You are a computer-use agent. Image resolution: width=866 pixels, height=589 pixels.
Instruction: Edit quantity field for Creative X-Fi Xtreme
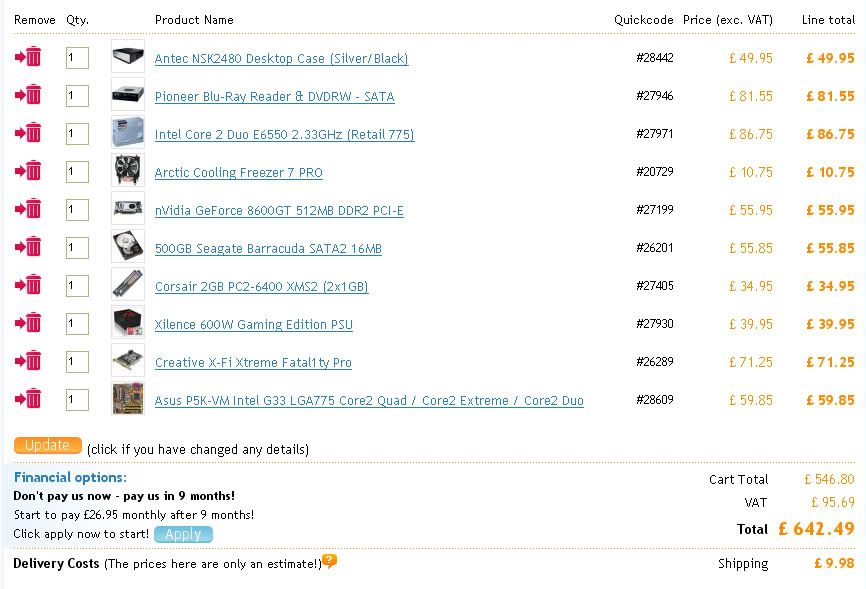(77, 362)
